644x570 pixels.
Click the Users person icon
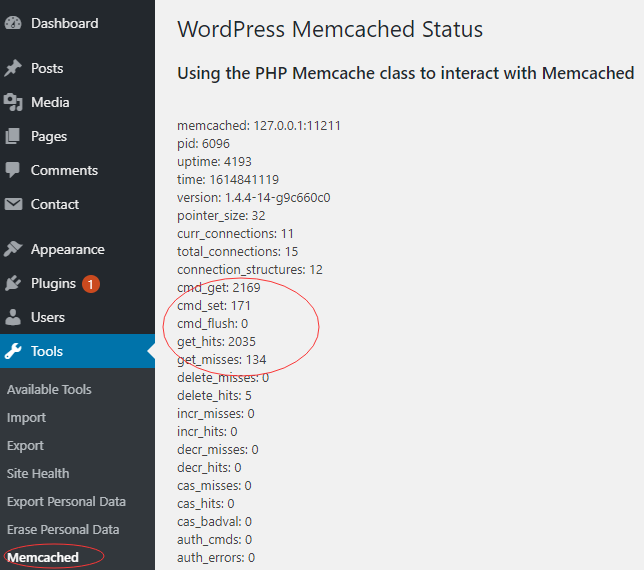pos(13,317)
